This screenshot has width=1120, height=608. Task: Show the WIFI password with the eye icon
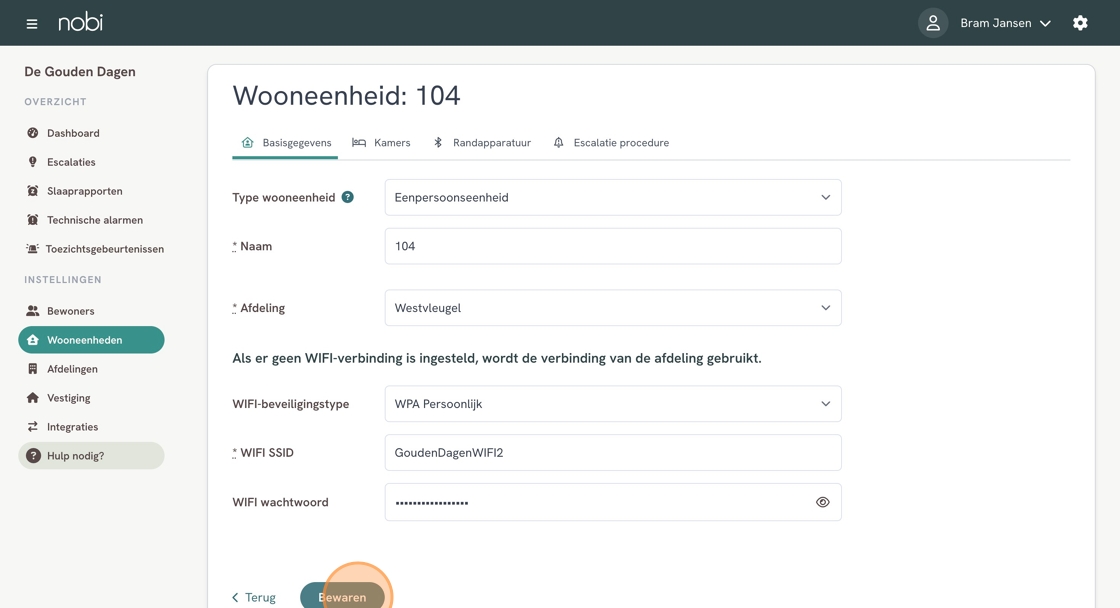[823, 502]
